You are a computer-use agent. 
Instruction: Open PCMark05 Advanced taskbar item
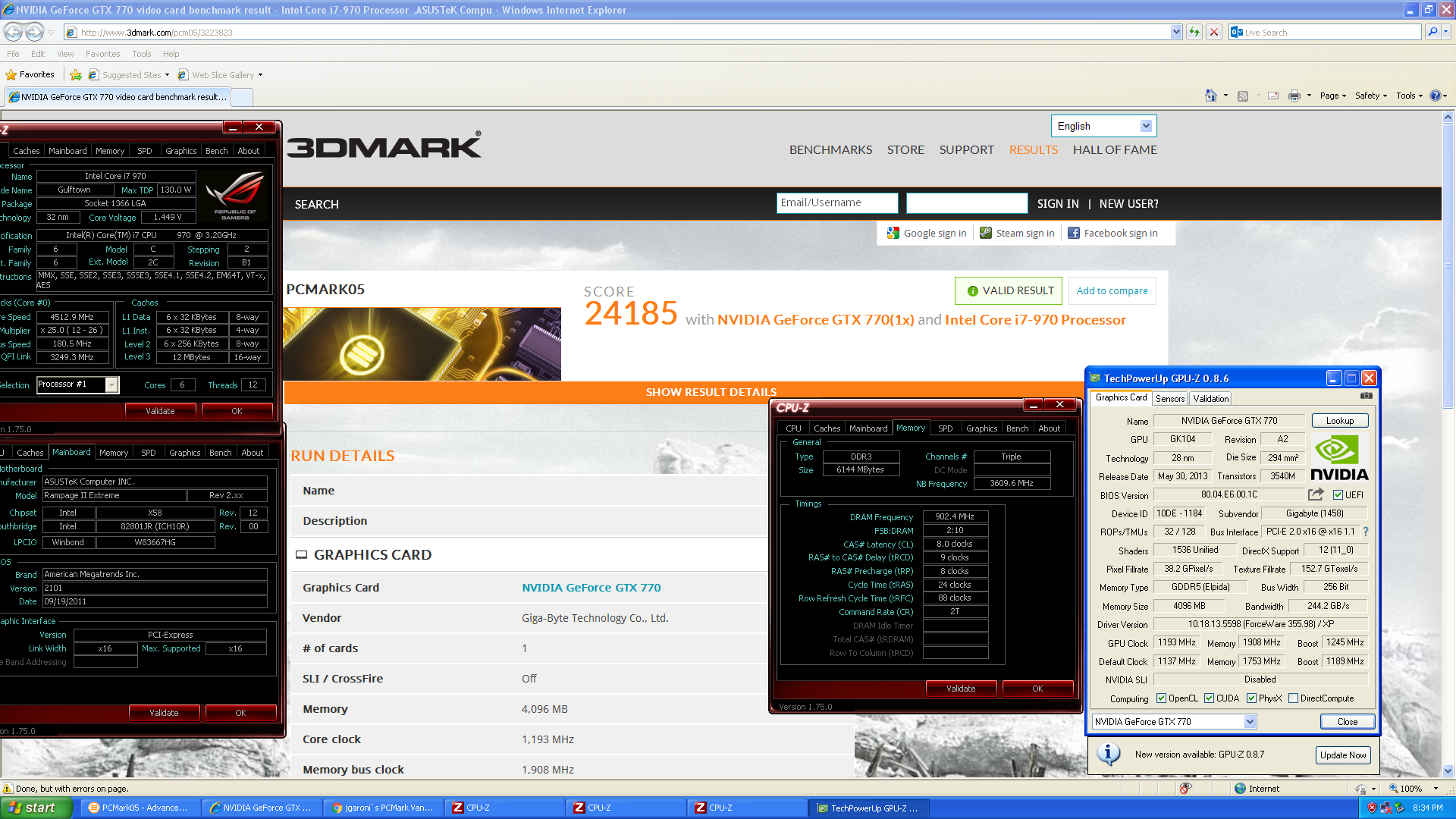click(140, 808)
